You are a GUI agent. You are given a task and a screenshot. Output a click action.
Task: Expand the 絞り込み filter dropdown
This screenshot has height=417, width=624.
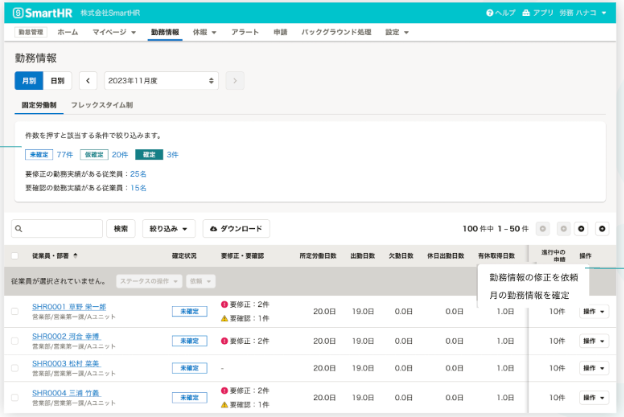168,229
